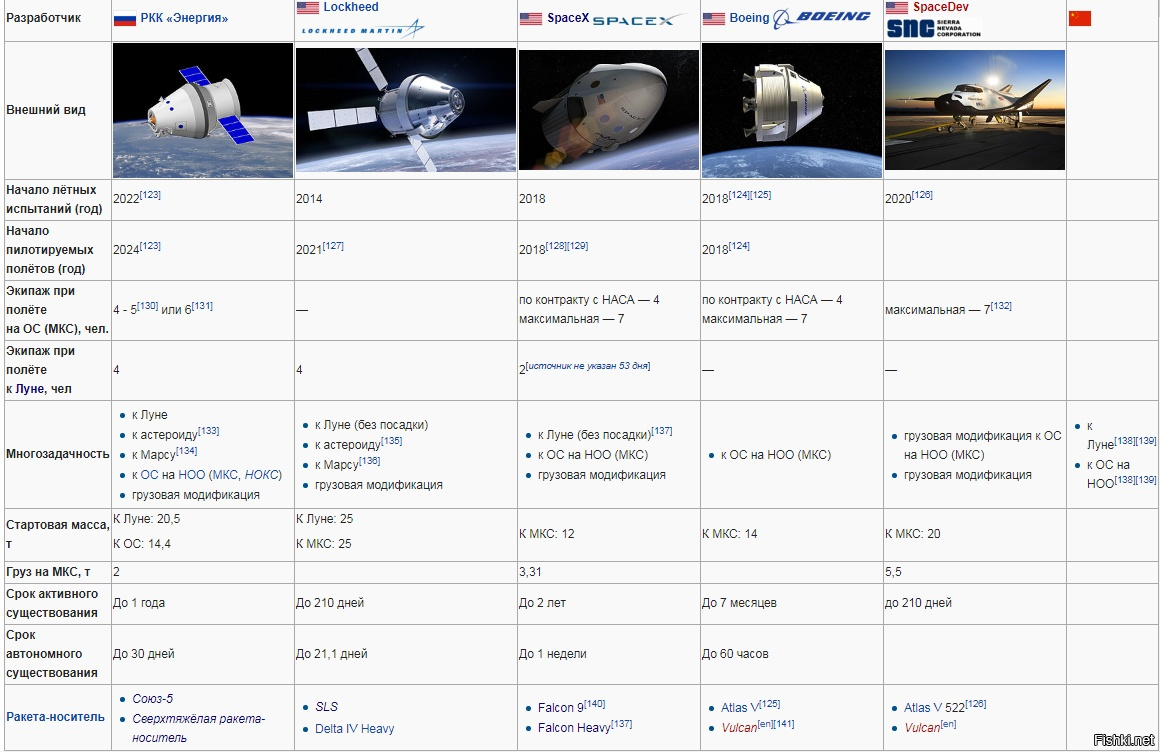Jump to footnote 130 after 4 - 5

pos(147,306)
